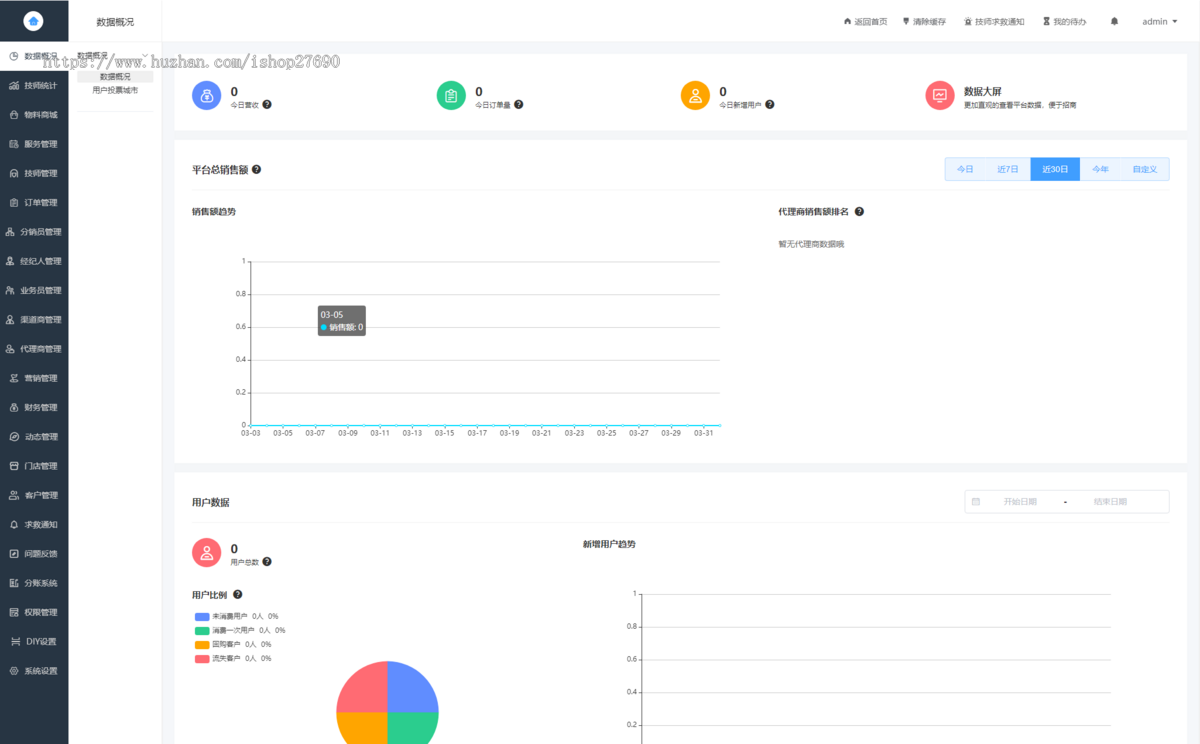
Task: Click 返回首页 in the top bar
Action: point(865,21)
